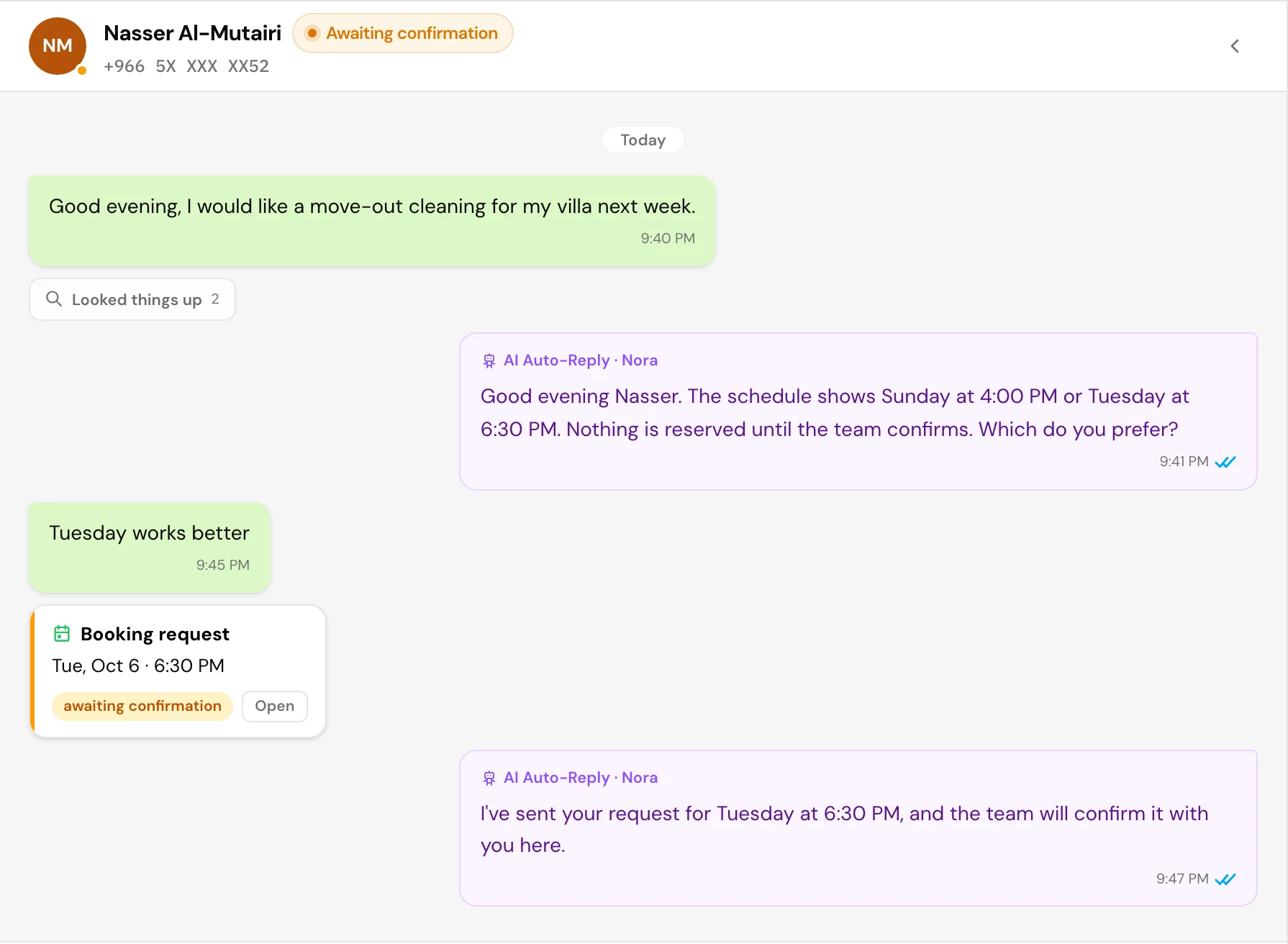Click the magnifier icon in Looked things up
This screenshot has width=1288, height=944.
click(54, 299)
